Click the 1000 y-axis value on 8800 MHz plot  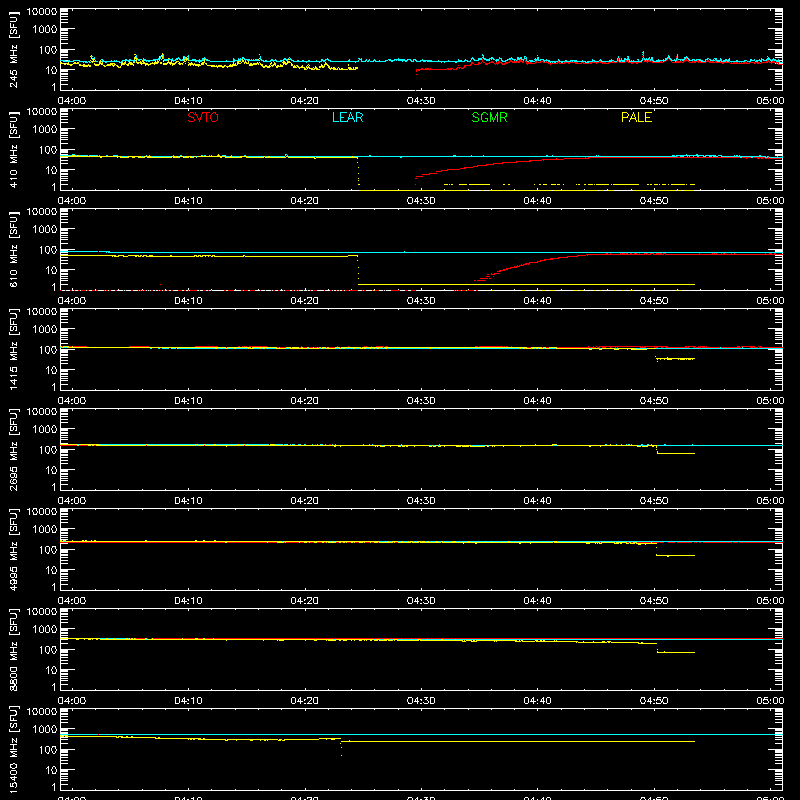tap(45, 630)
